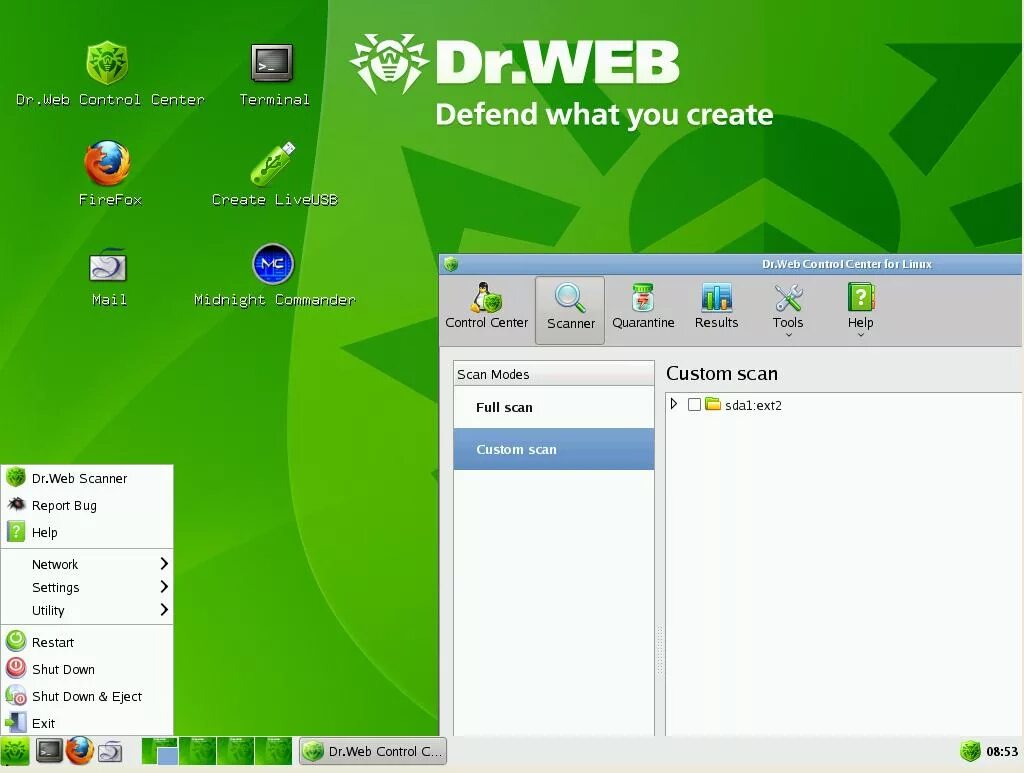Open Terminal from taskbar quick launch
This screenshot has width=1024, height=773.
click(49, 751)
